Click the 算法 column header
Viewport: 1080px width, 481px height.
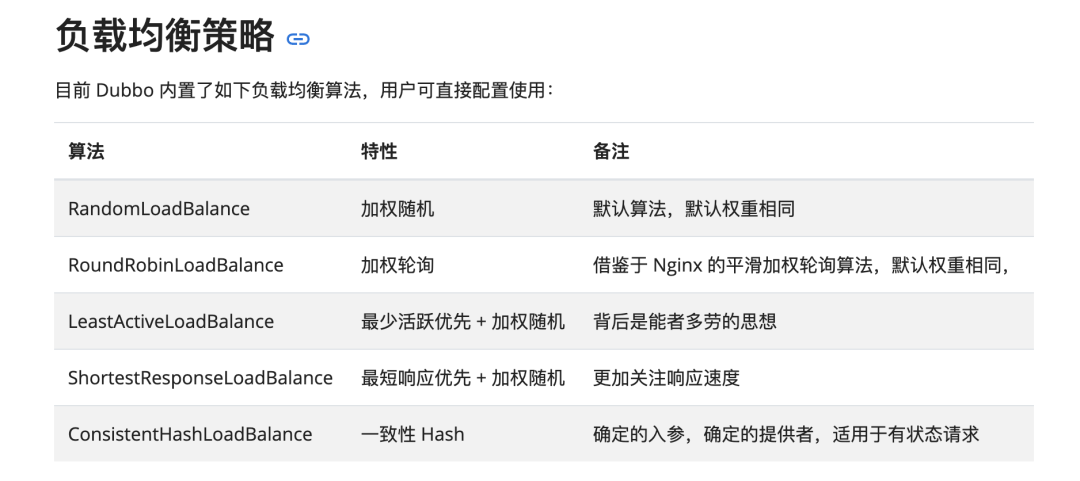tap(86, 152)
